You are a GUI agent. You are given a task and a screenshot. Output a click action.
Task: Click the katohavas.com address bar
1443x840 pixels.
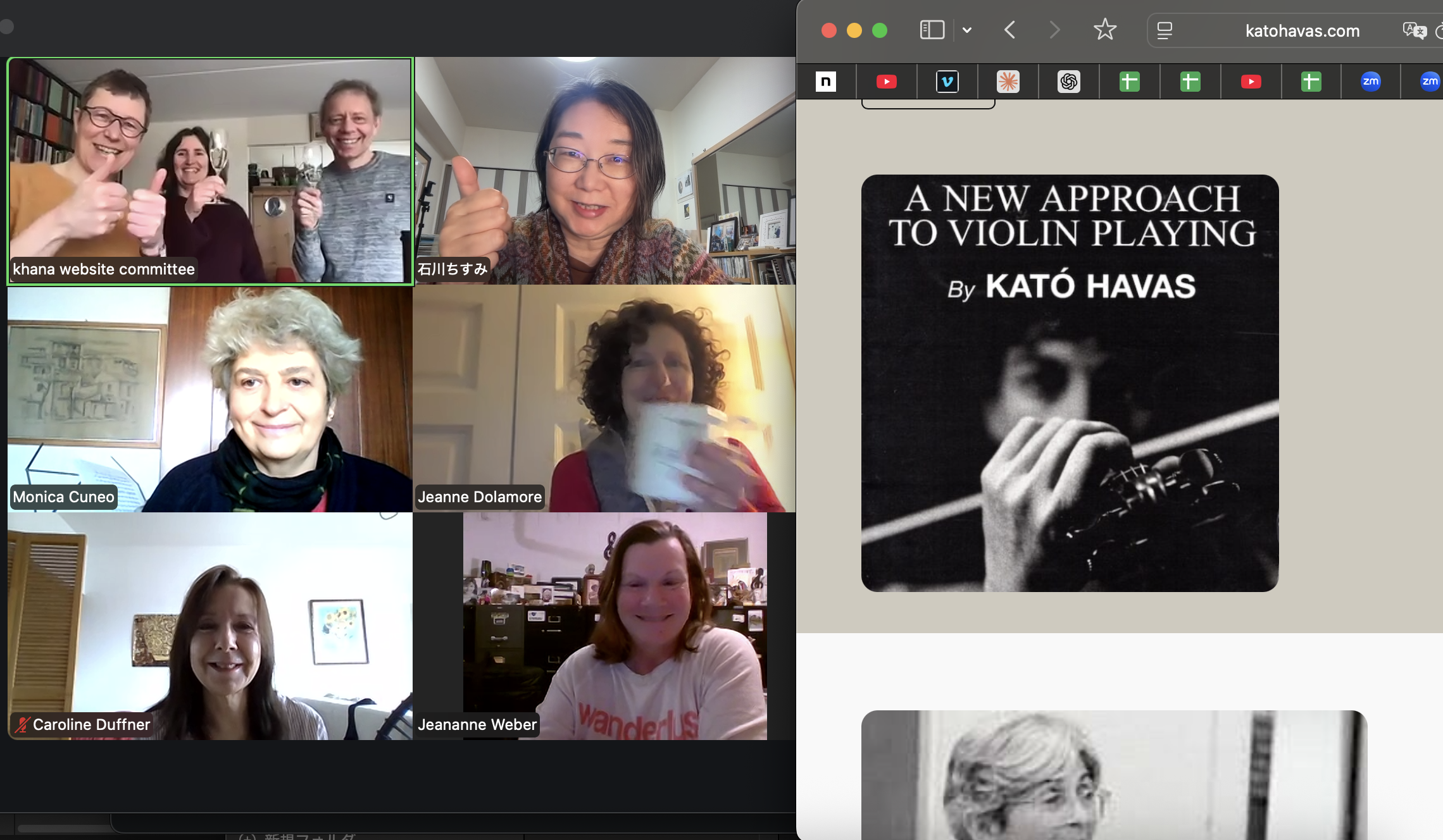(x=1302, y=31)
